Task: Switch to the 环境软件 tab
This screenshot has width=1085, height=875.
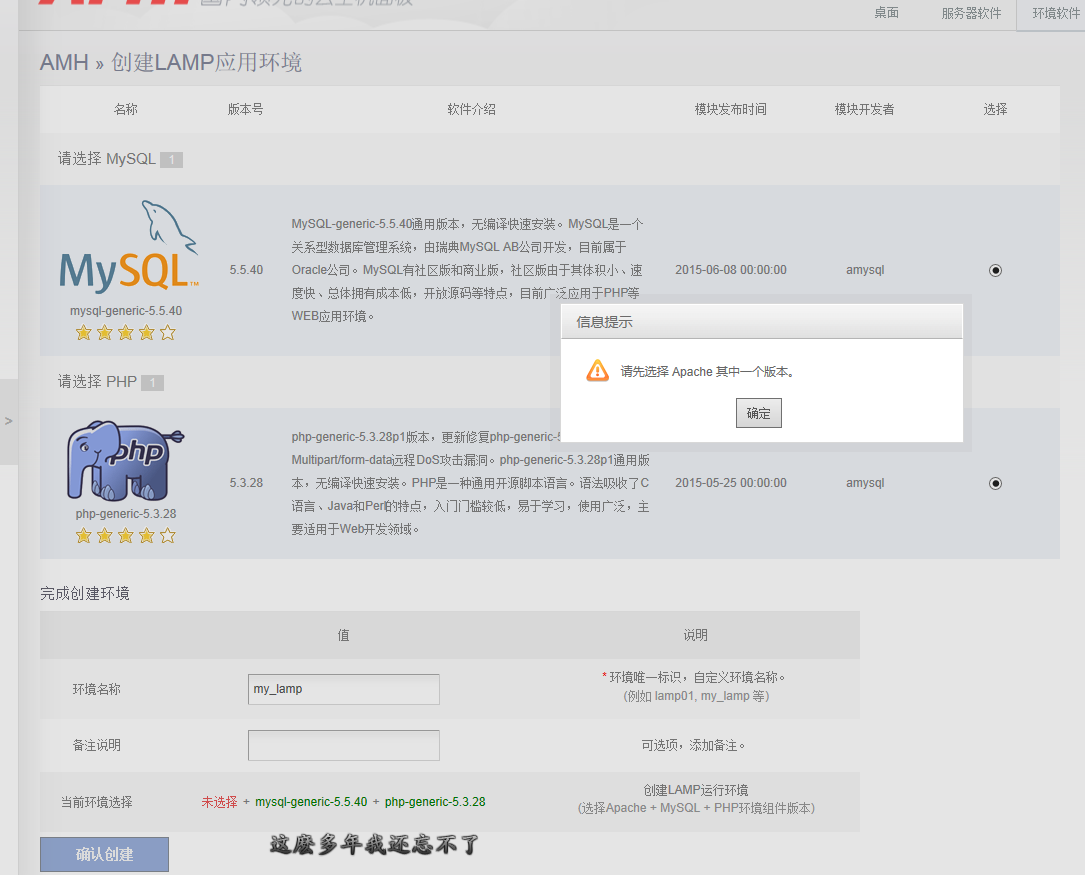Action: (1055, 14)
